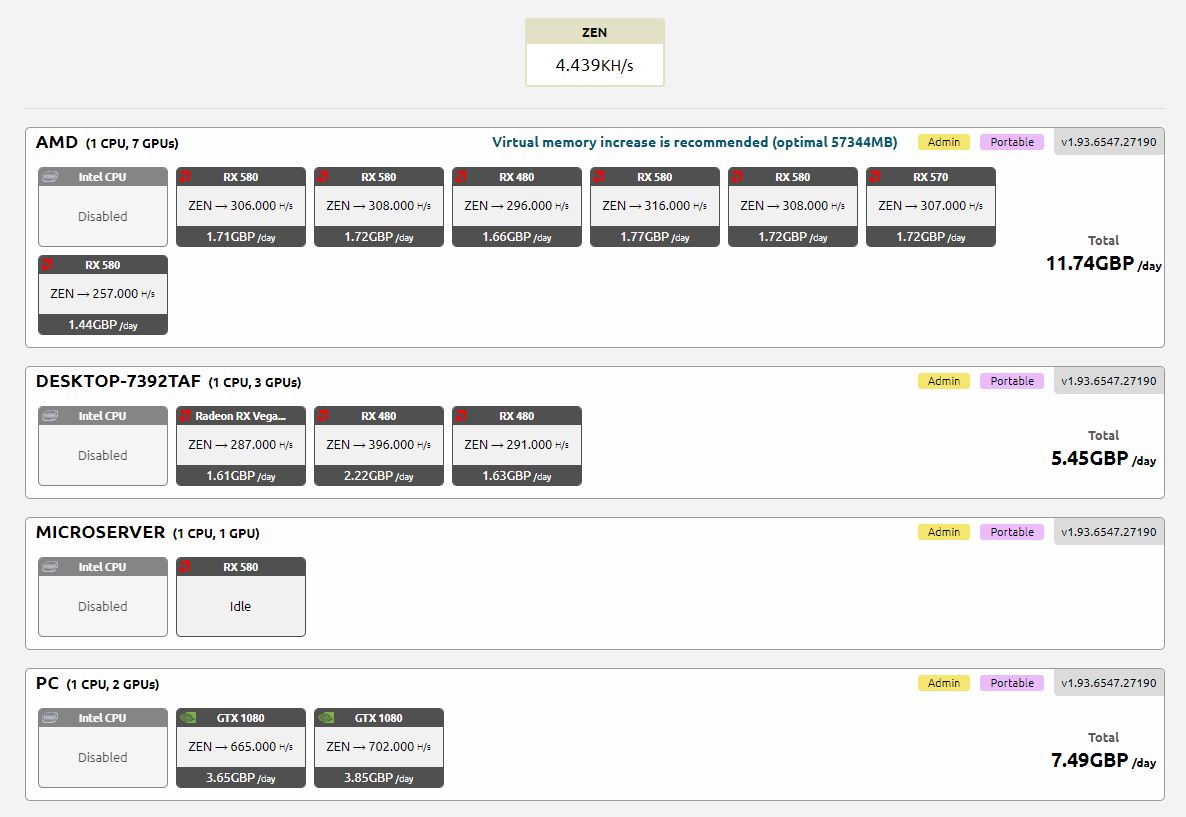The image size is (1186, 817).
Task: Click the '1.44GBP /day' earnings value
Action: coord(103,325)
